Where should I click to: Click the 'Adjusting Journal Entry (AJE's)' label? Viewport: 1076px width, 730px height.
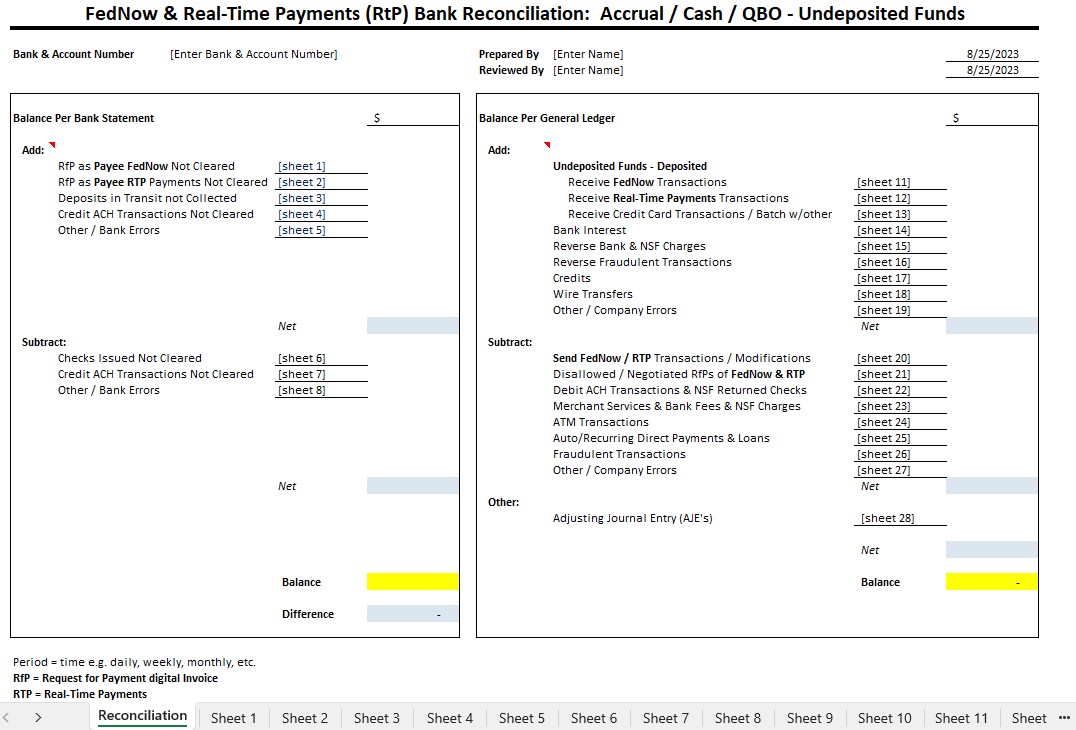click(x=633, y=518)
